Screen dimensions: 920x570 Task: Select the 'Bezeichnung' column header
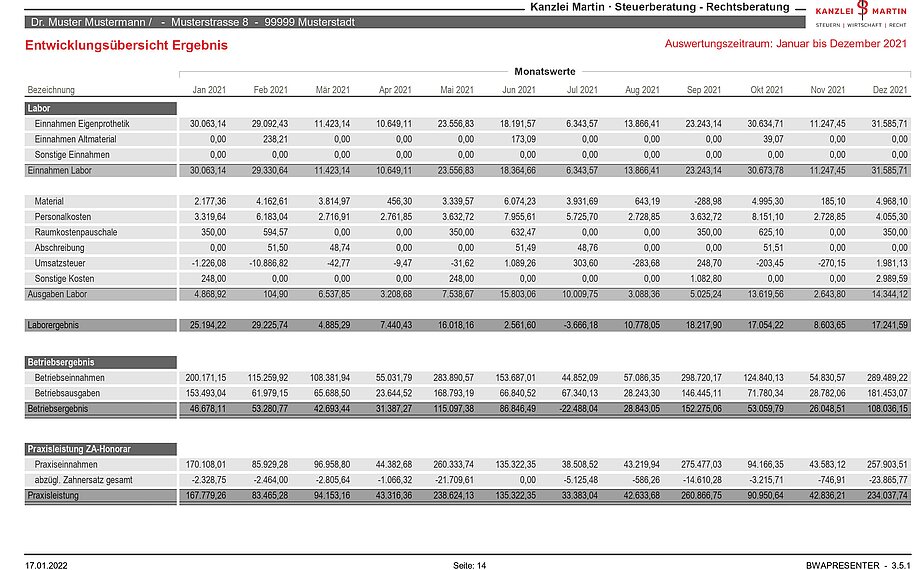tap(51, 90)
